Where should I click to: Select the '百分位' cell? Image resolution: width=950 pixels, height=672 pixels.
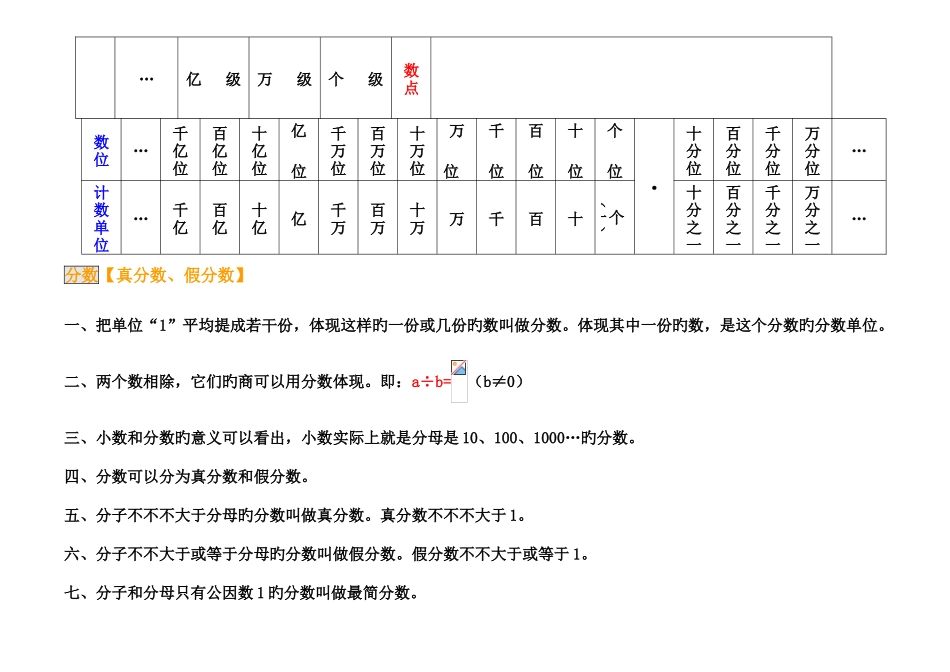click(x=733, y=150)
